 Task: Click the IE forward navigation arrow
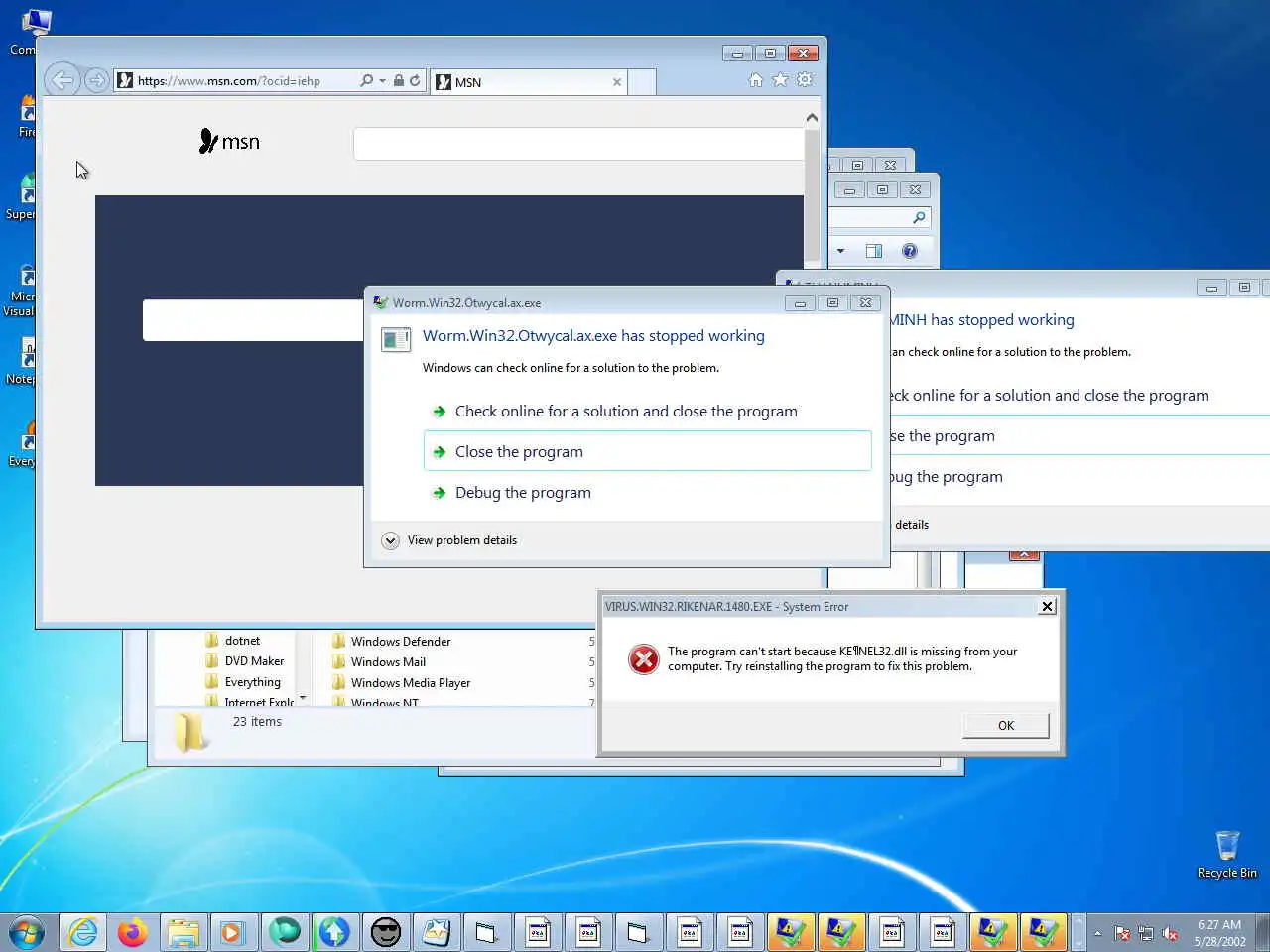96,80
